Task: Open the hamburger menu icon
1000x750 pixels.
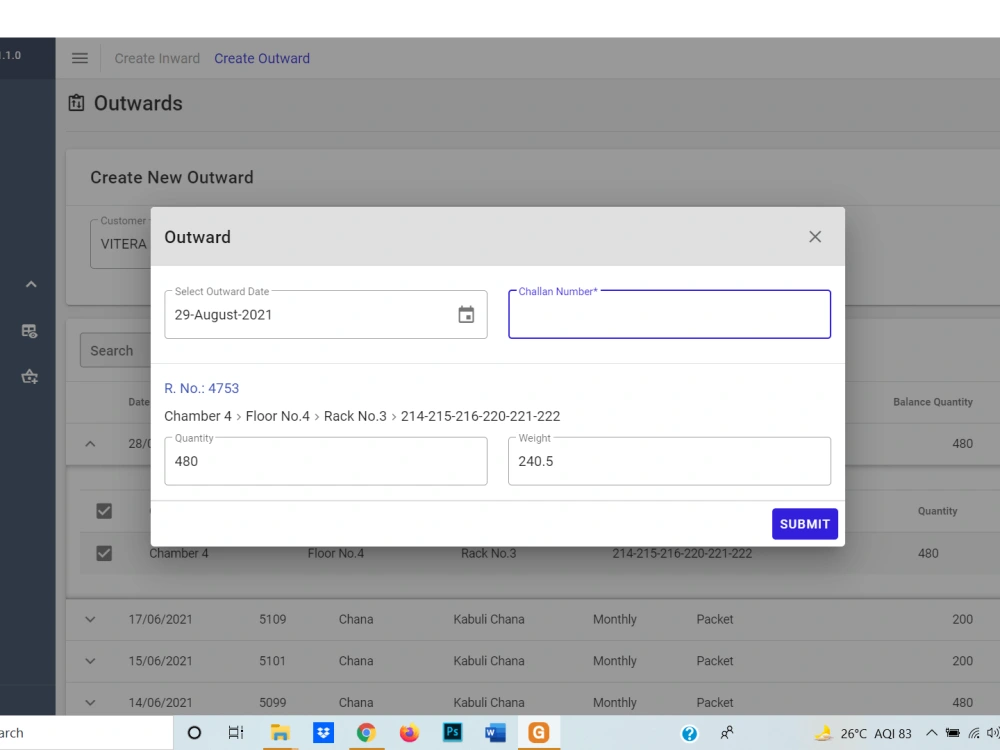Action: pyautogui.click(x=80, y=58)
